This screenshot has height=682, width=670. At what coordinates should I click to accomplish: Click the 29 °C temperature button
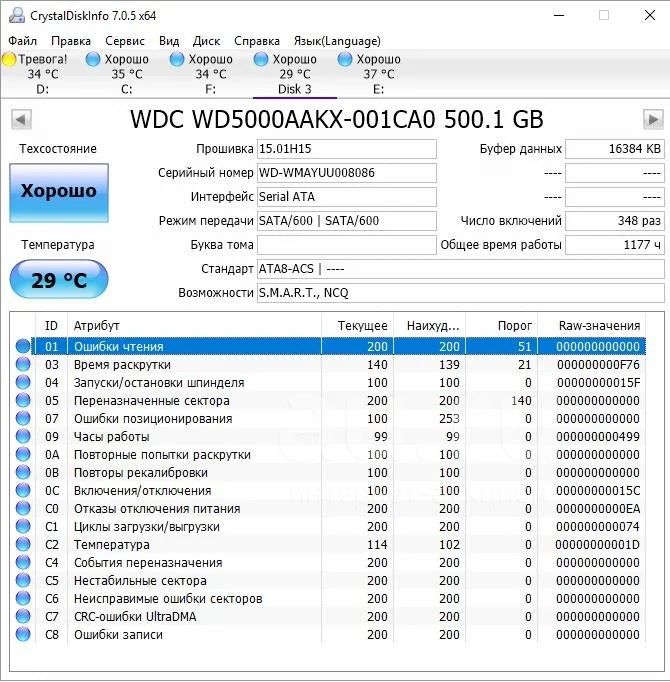59,279
